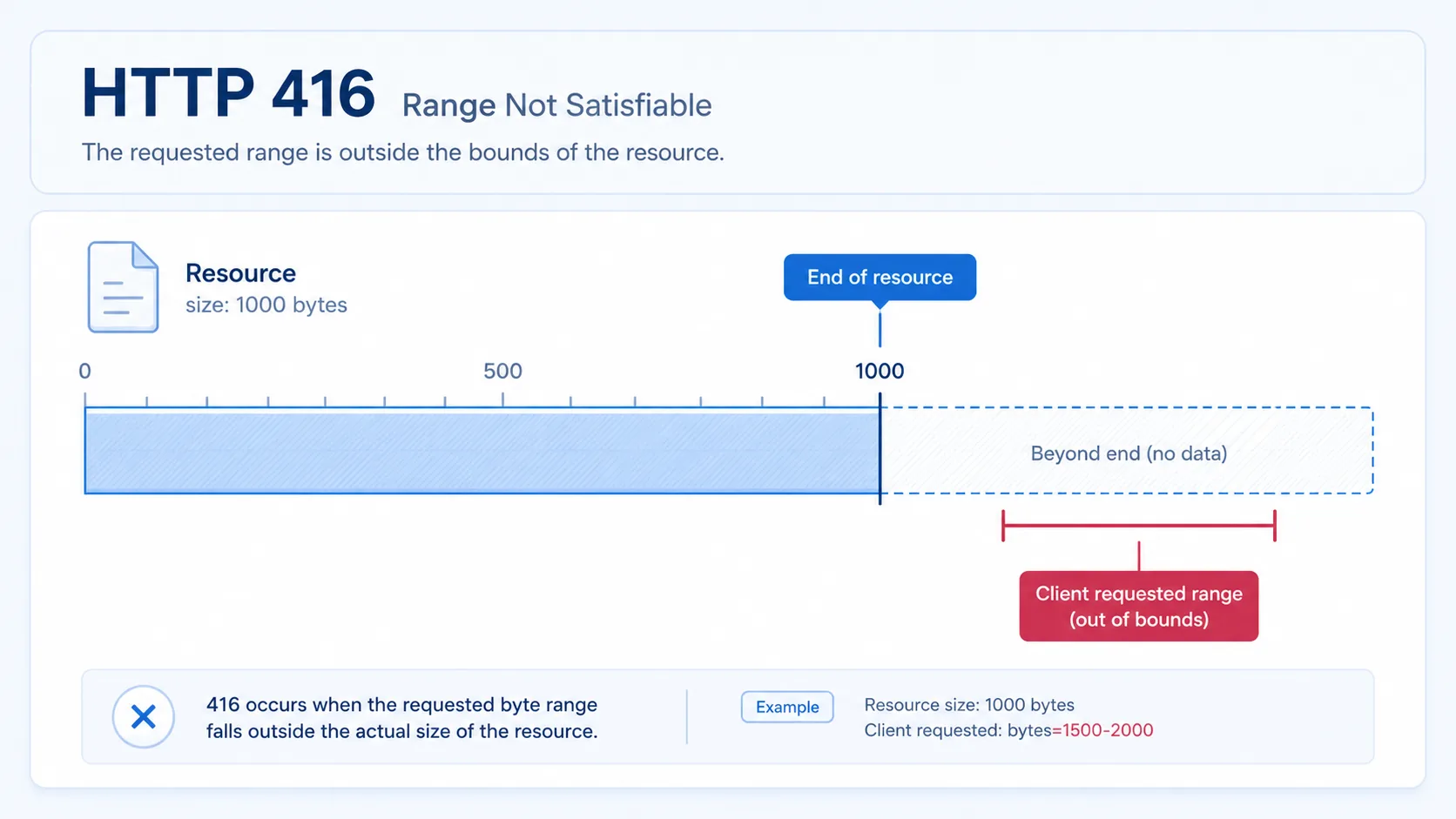Click 'falls outside the actual size' text line

tap(402, 731)
